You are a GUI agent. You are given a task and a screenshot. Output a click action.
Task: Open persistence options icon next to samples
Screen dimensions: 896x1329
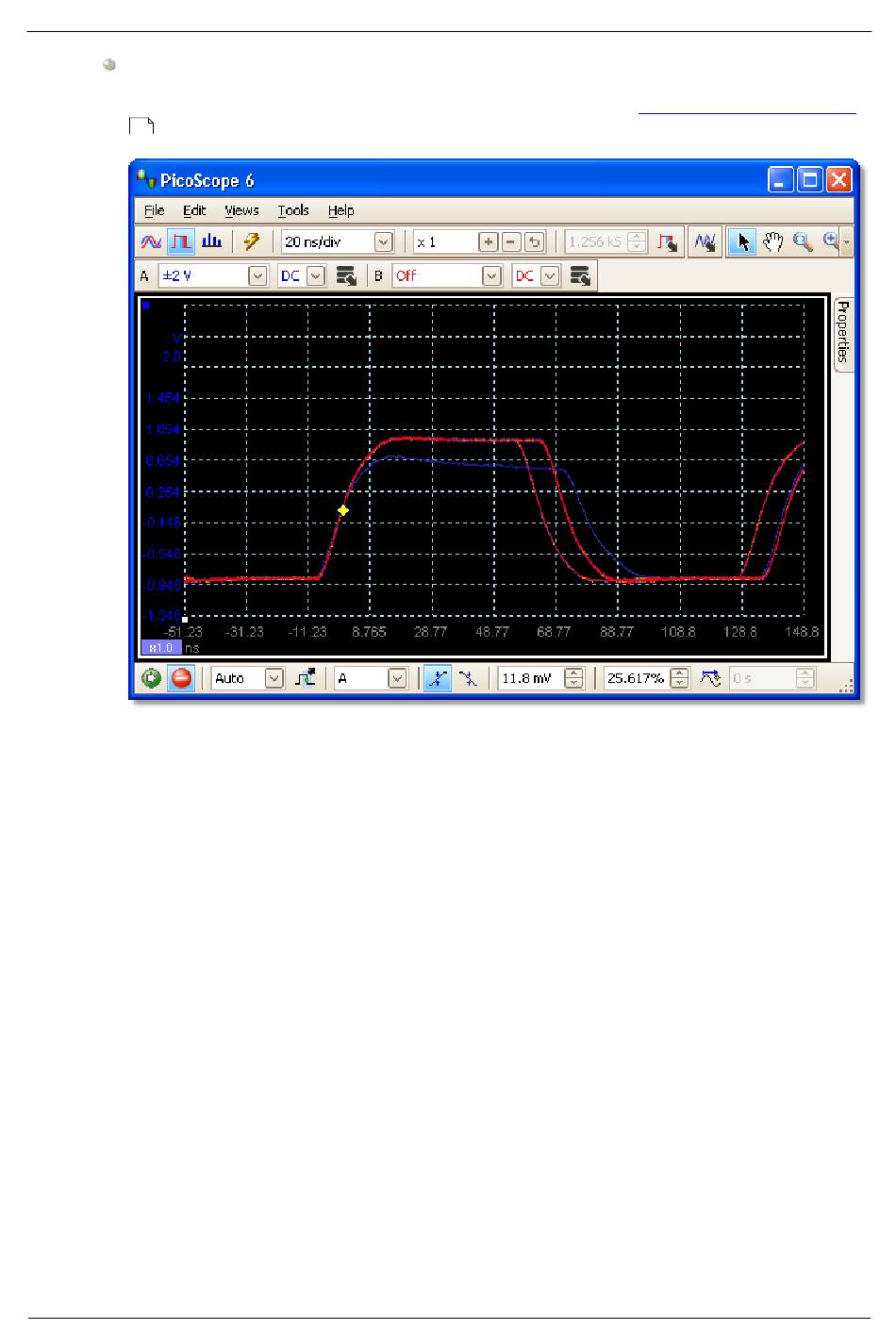tap(668, 242)
